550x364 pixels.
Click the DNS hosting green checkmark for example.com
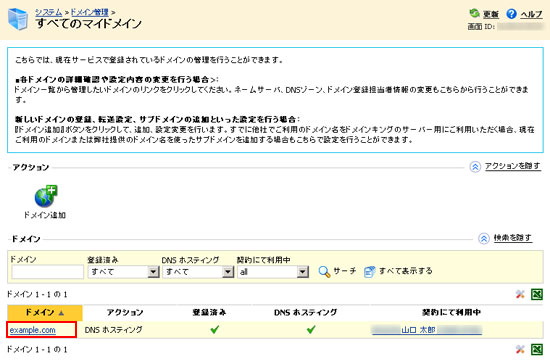[311, 329]
